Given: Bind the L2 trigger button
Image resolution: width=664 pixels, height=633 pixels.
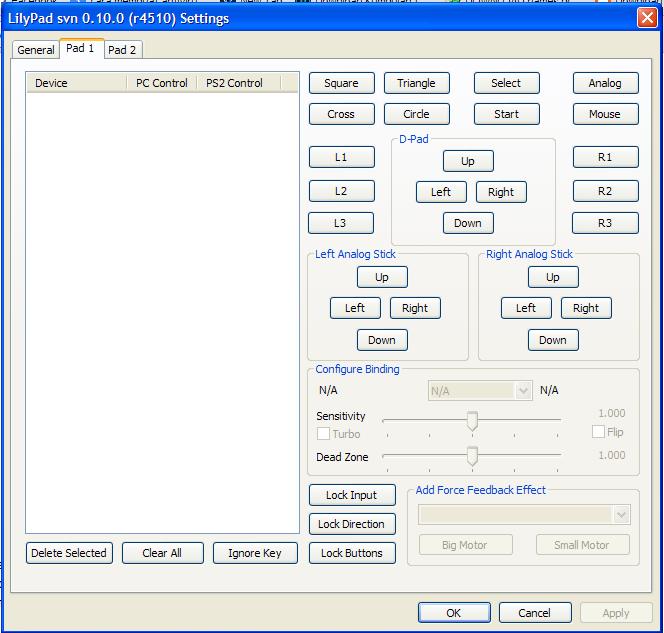Looking at the screenshot, I should pyautogui.click(x=341, y=191).
